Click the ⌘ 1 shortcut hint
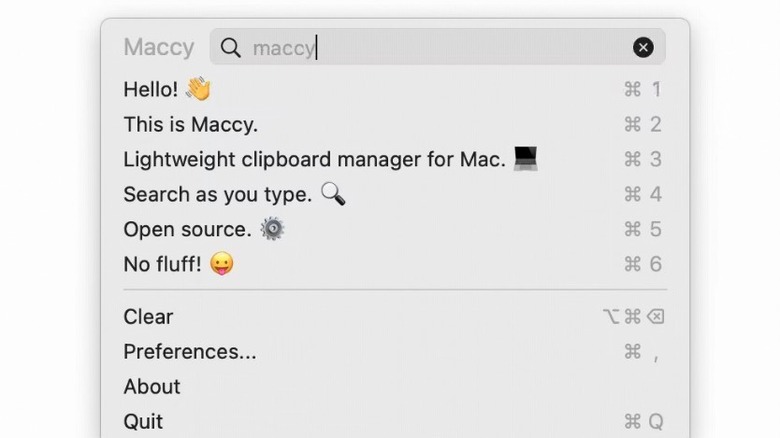The image size is (780, 438). (x=643, y=89)
